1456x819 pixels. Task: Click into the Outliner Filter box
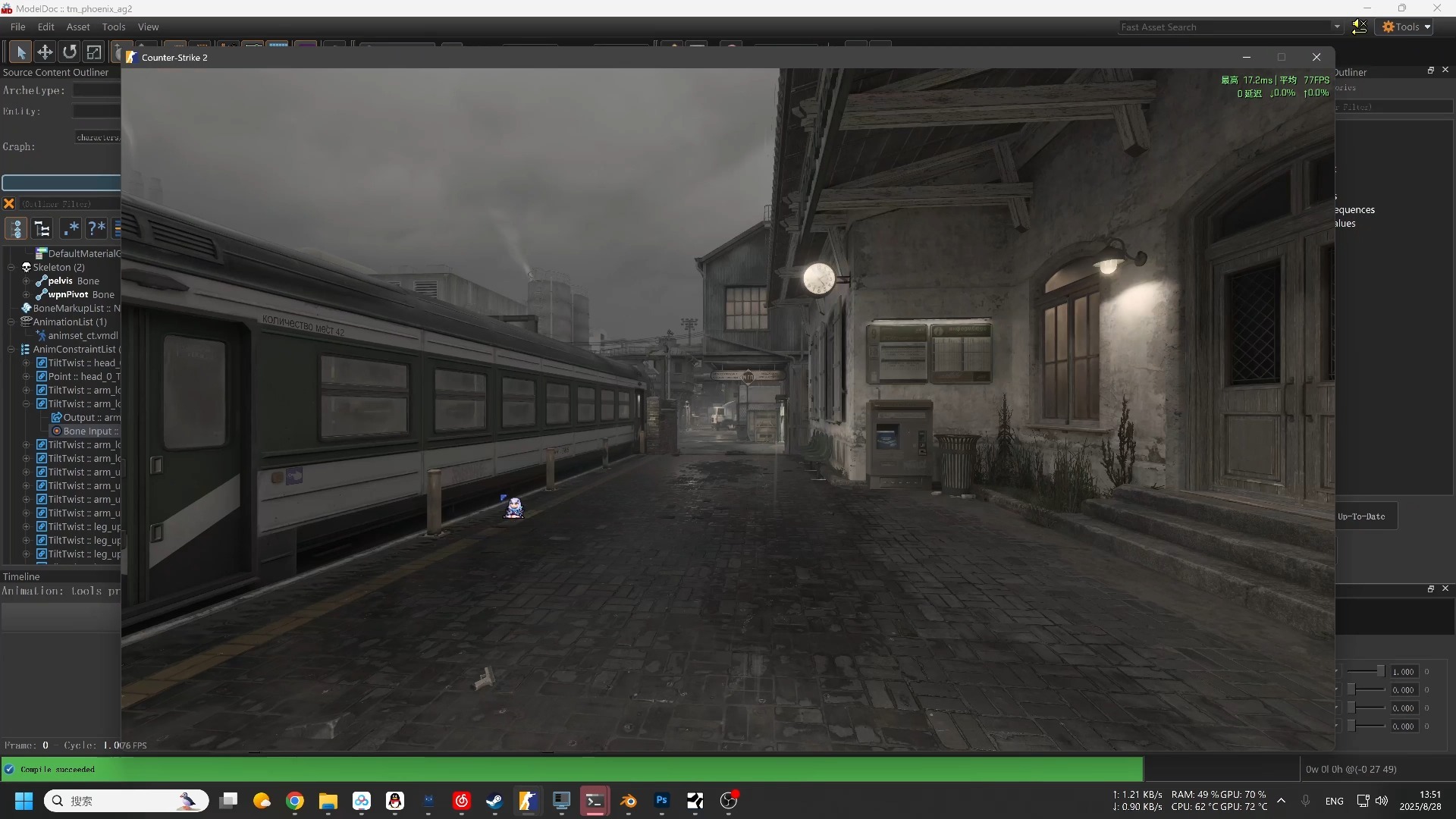(69, 203)
